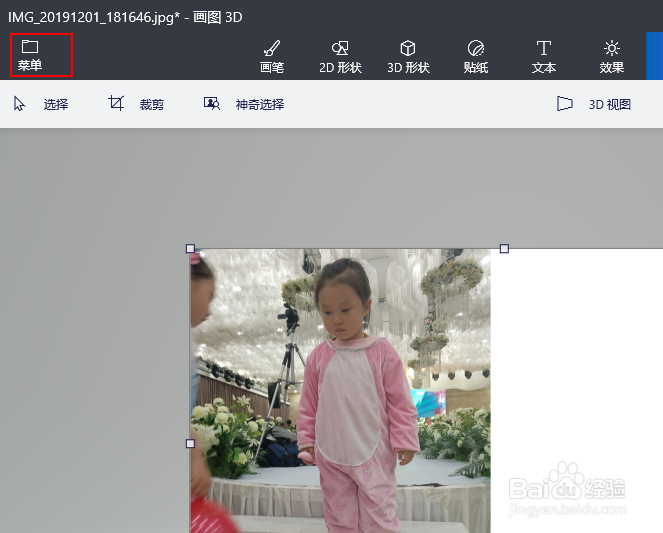Click the blue button at toolbar's right edge

655,56
